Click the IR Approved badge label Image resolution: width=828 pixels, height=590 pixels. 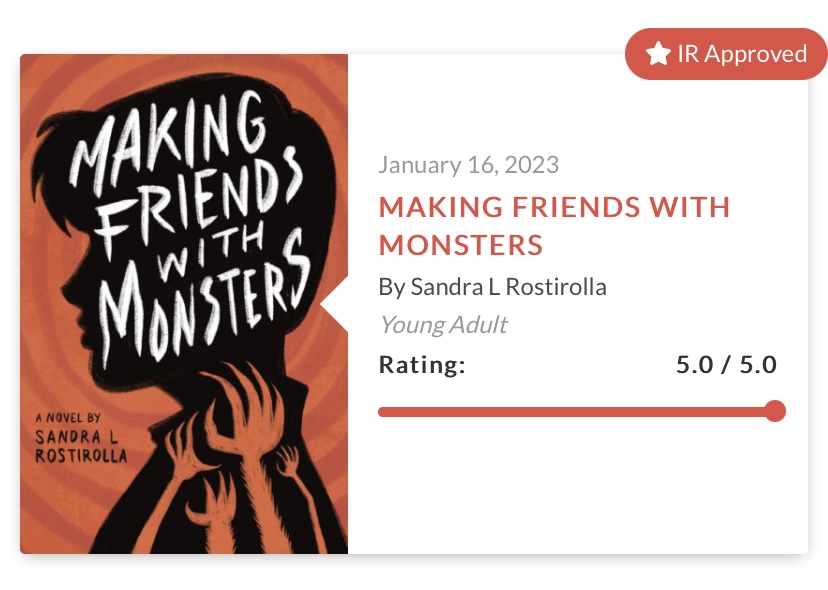[741, 54]
